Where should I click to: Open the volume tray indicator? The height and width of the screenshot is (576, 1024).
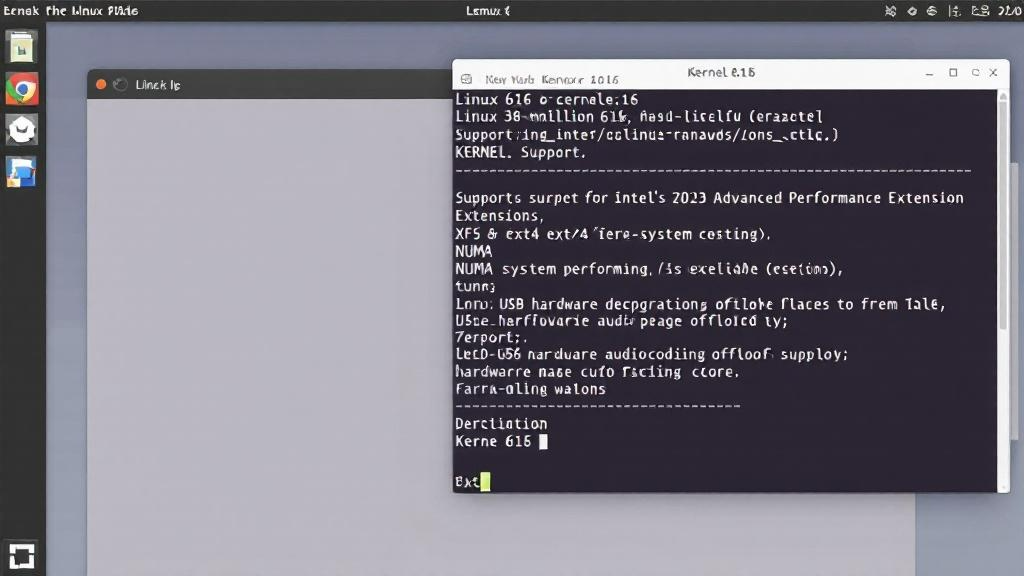pos(954,10)
